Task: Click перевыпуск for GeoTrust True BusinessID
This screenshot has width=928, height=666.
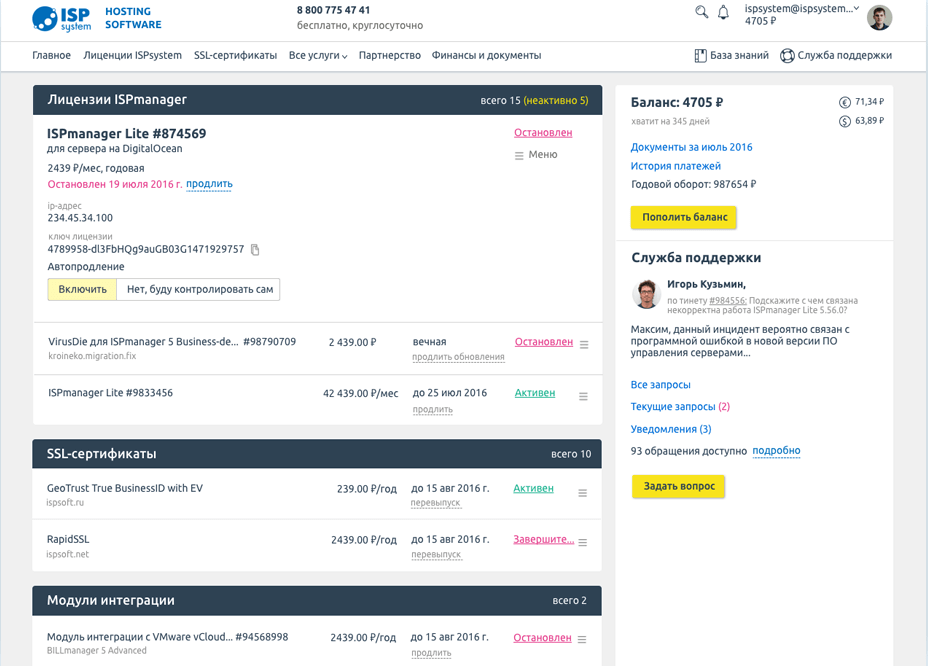Action: 436,503
